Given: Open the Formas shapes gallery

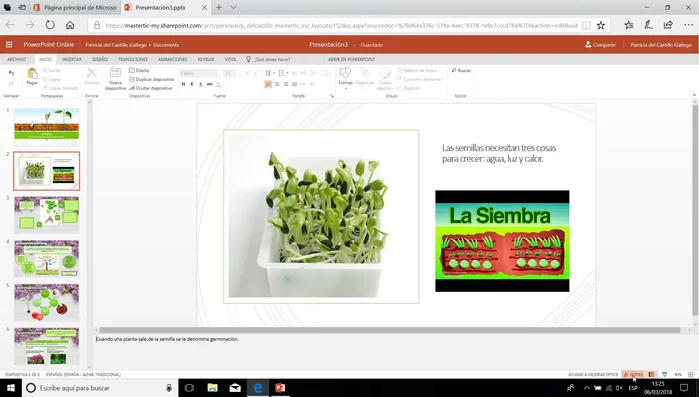Looking at the screenshot, I should coord(345,78).
